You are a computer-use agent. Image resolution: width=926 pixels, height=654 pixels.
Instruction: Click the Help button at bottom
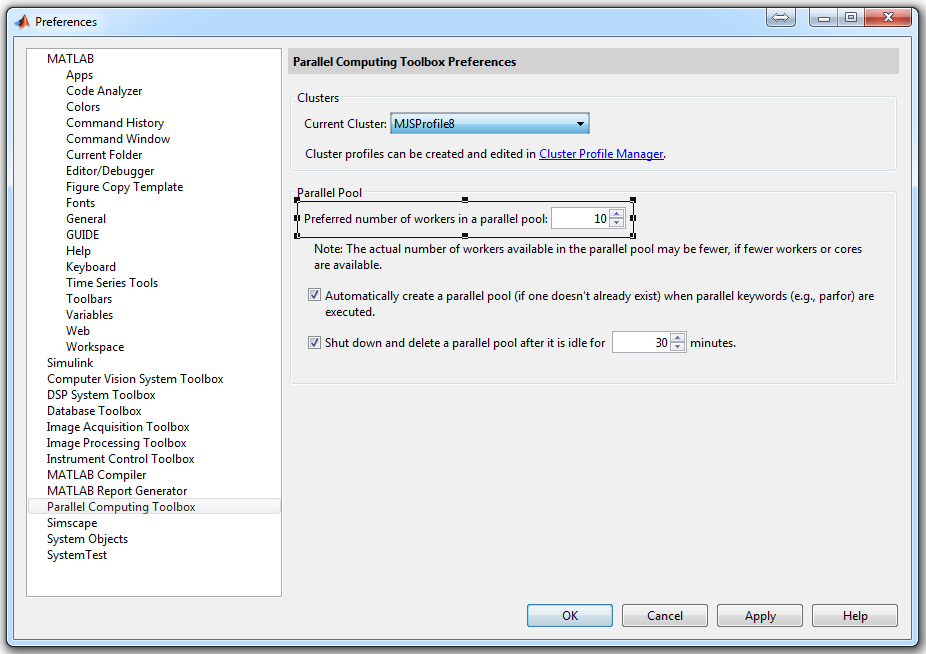[x=855, y=616]
